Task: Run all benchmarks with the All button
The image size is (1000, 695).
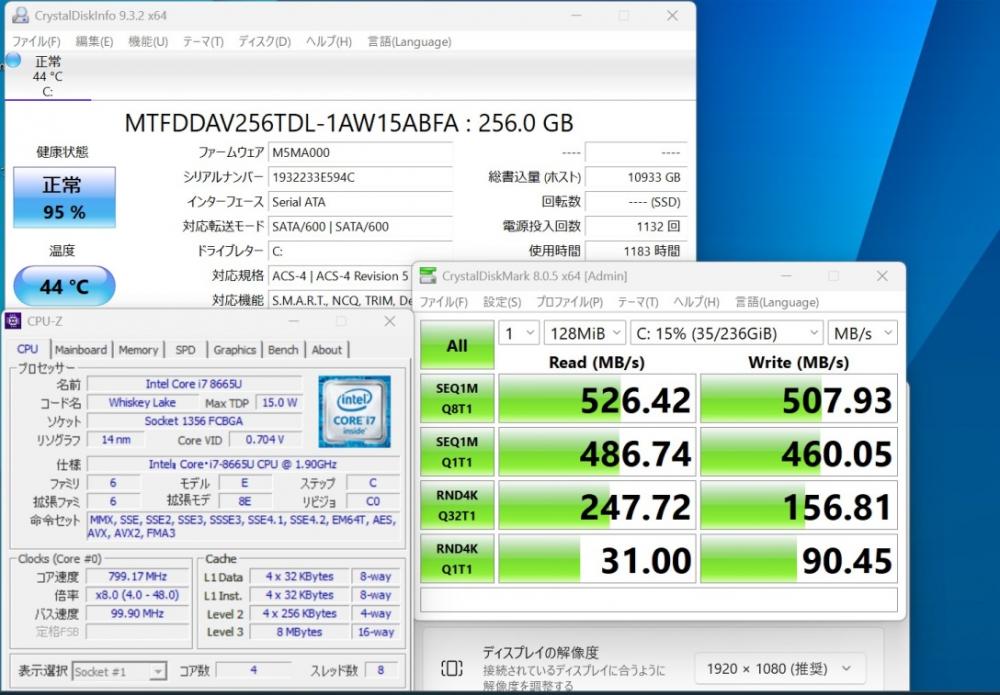Action: [457, 345]
